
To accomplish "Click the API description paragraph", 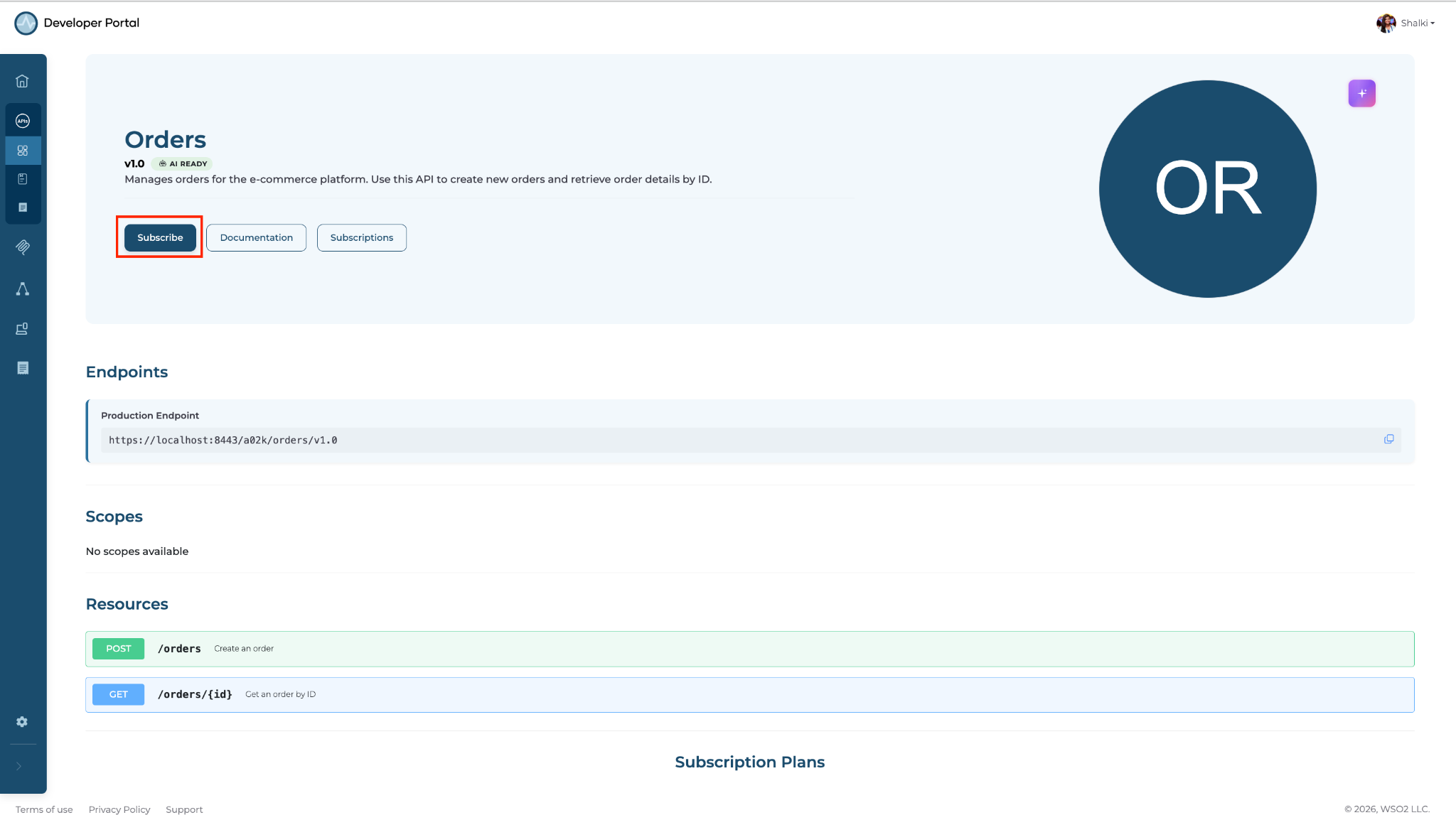I will (x=418, y=179).
